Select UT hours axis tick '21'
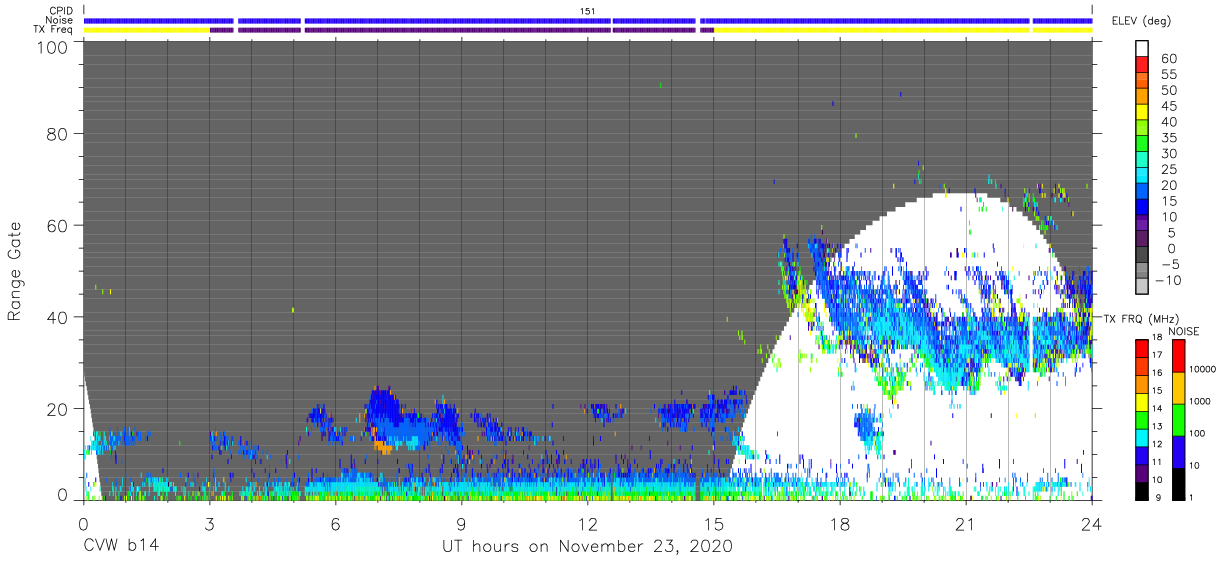1228x567 pixels. [x=966, y=523]
